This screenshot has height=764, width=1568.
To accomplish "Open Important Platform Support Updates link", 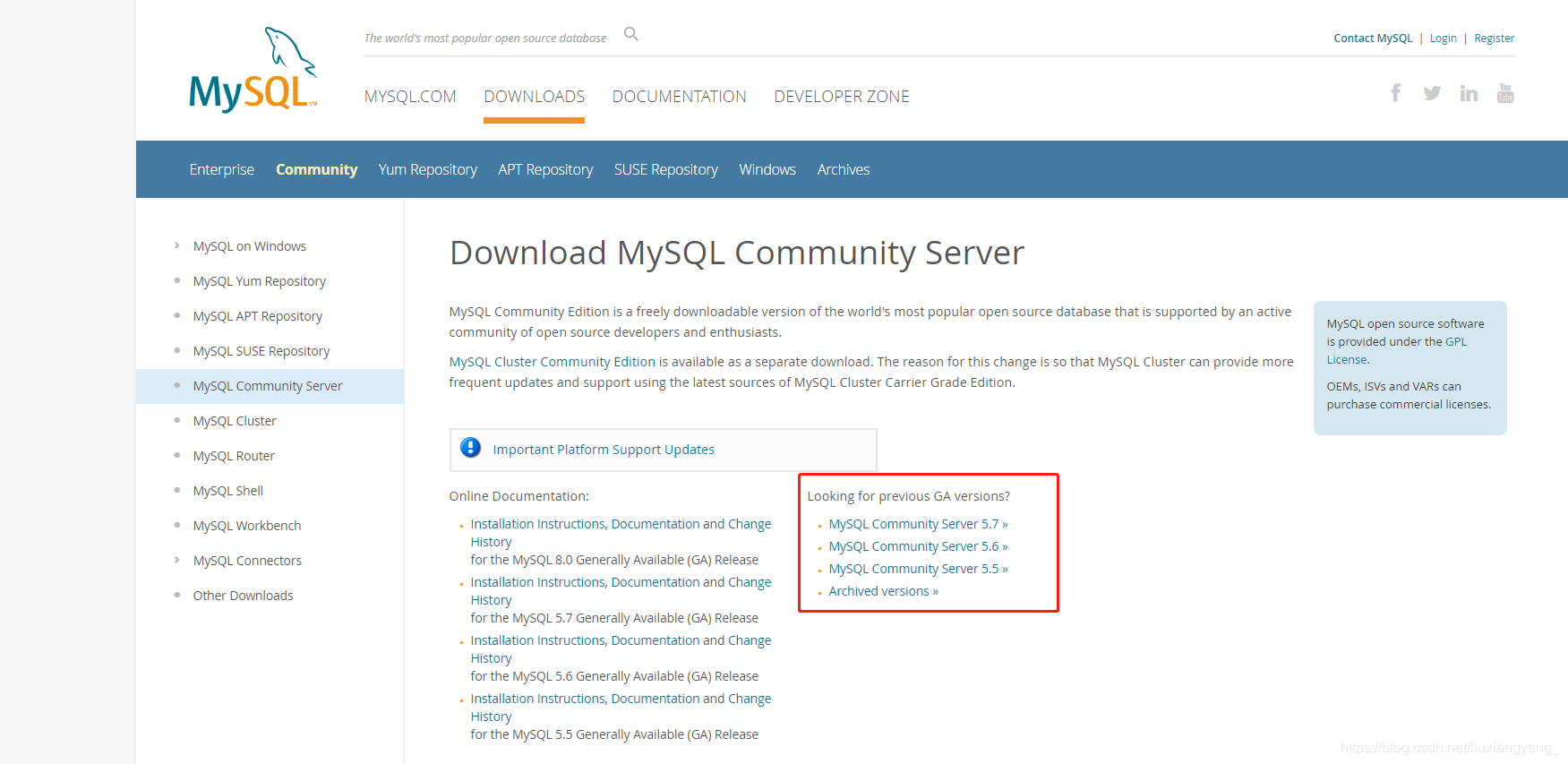I will [604, 450].
